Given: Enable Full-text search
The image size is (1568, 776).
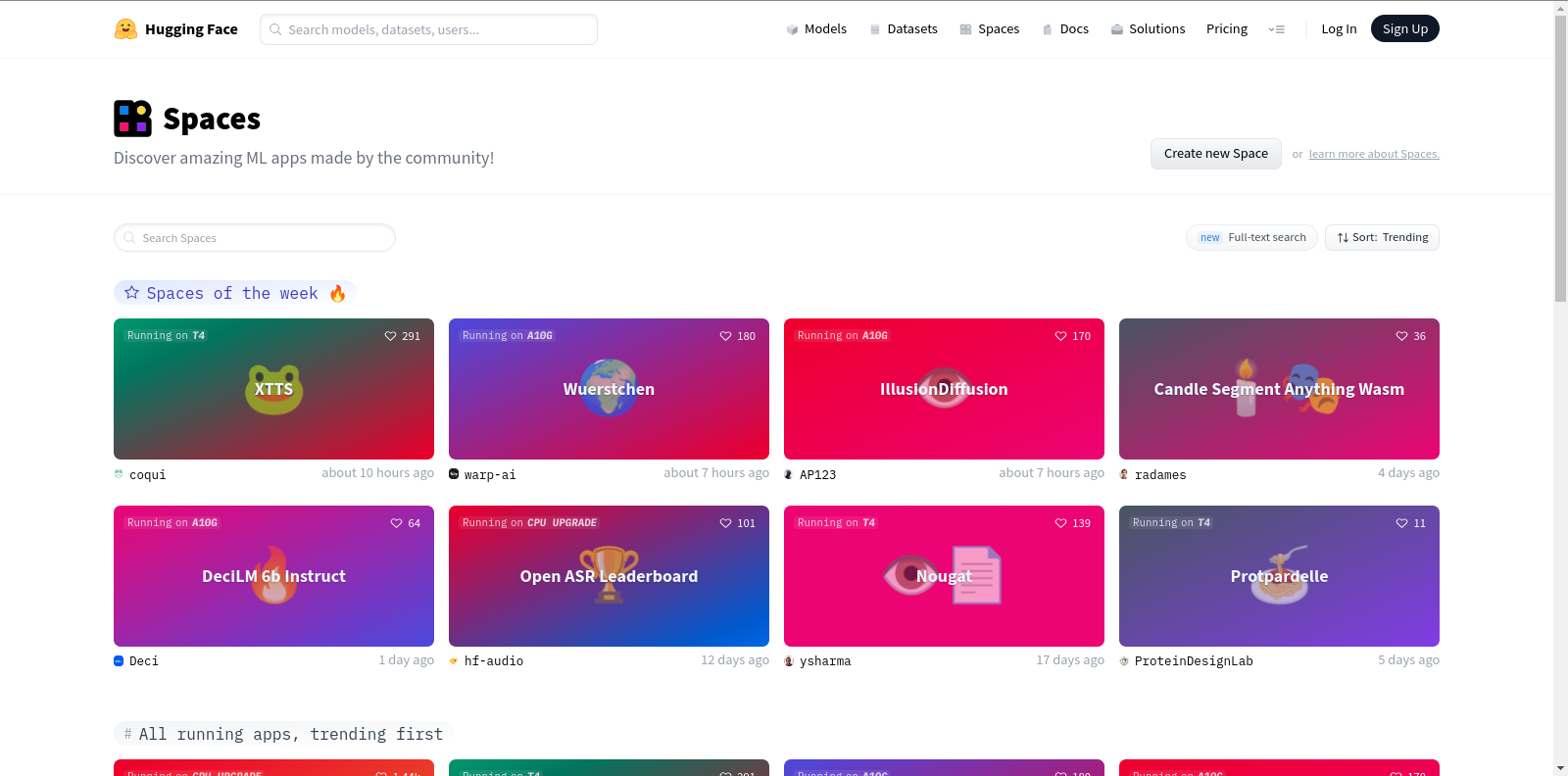Looking at the screenshot, I should [1251, 238].
